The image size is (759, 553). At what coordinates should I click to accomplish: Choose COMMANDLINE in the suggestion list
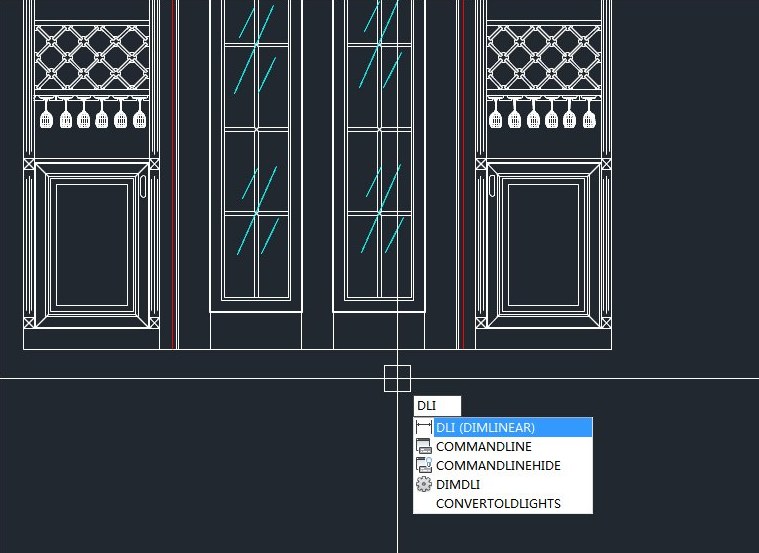point(503,446)
